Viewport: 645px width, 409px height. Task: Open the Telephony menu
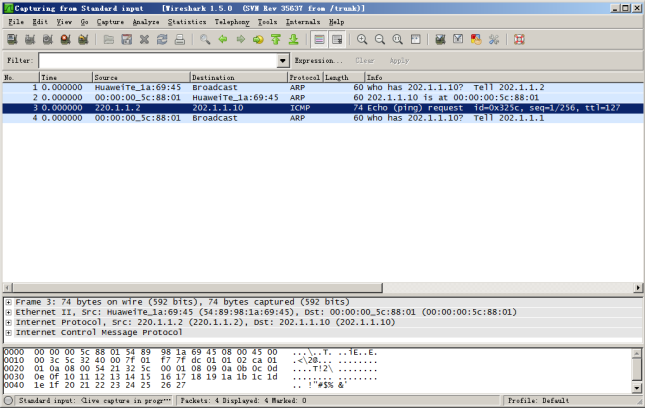232,21
